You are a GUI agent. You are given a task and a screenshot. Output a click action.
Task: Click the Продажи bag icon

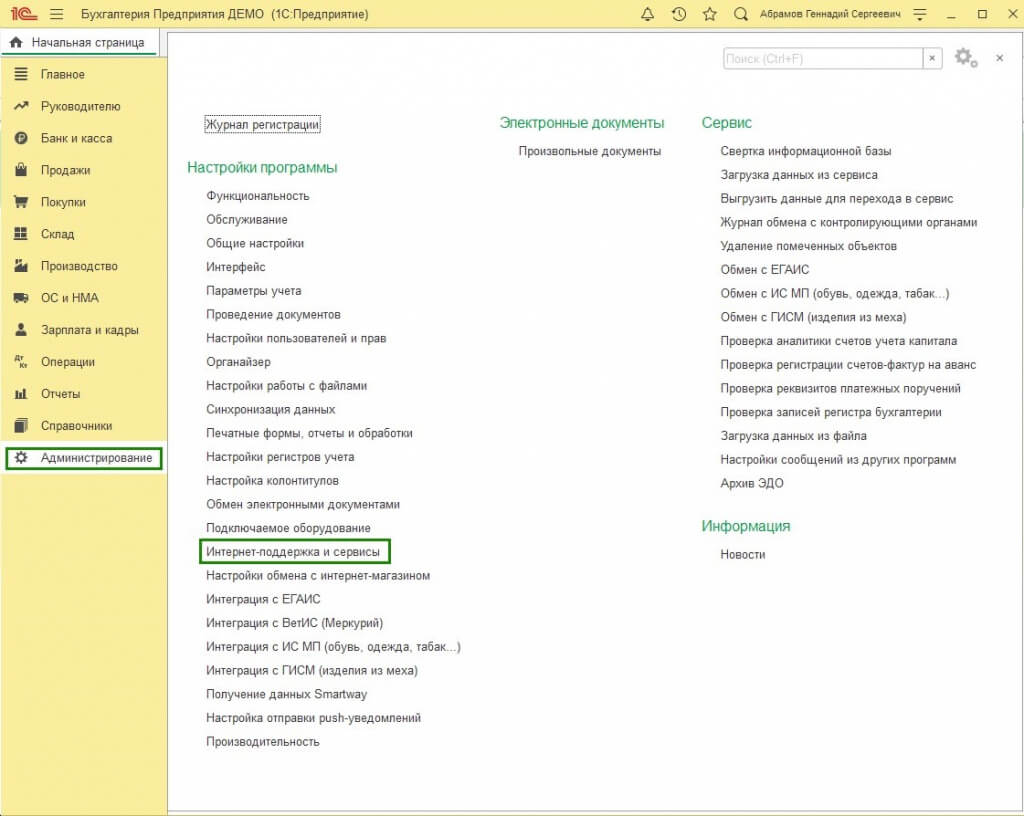click(21, 170)
